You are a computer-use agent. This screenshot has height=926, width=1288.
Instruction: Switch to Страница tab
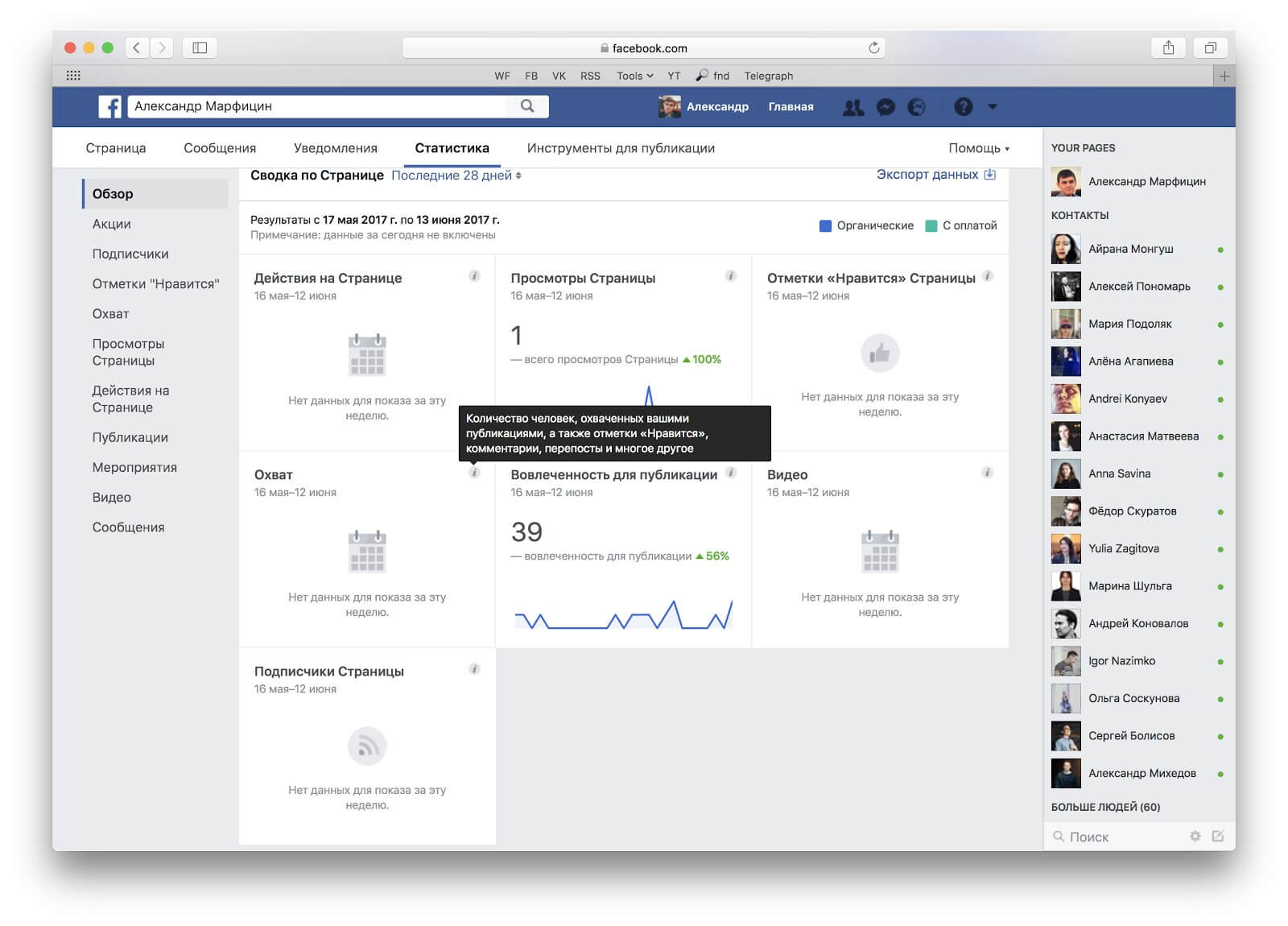pos(116,148)
